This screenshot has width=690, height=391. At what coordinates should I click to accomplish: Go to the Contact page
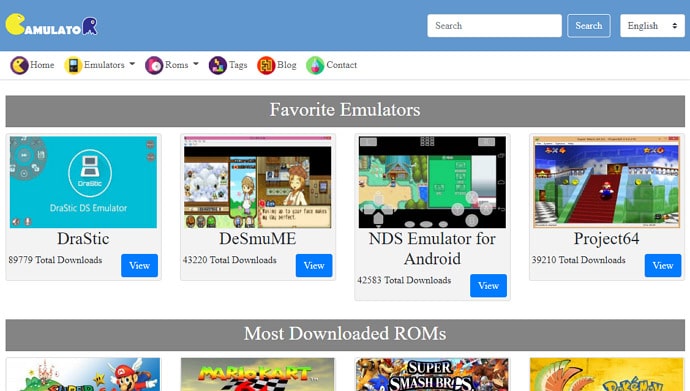(341, 65)
